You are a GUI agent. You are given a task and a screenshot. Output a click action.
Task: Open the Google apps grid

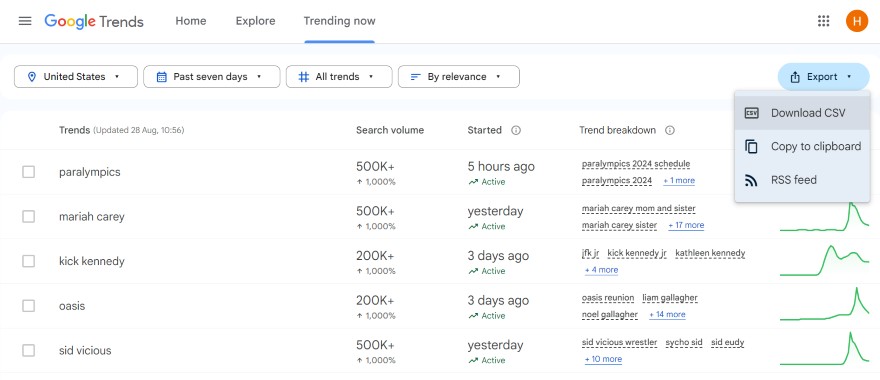(x=823, y=21)
